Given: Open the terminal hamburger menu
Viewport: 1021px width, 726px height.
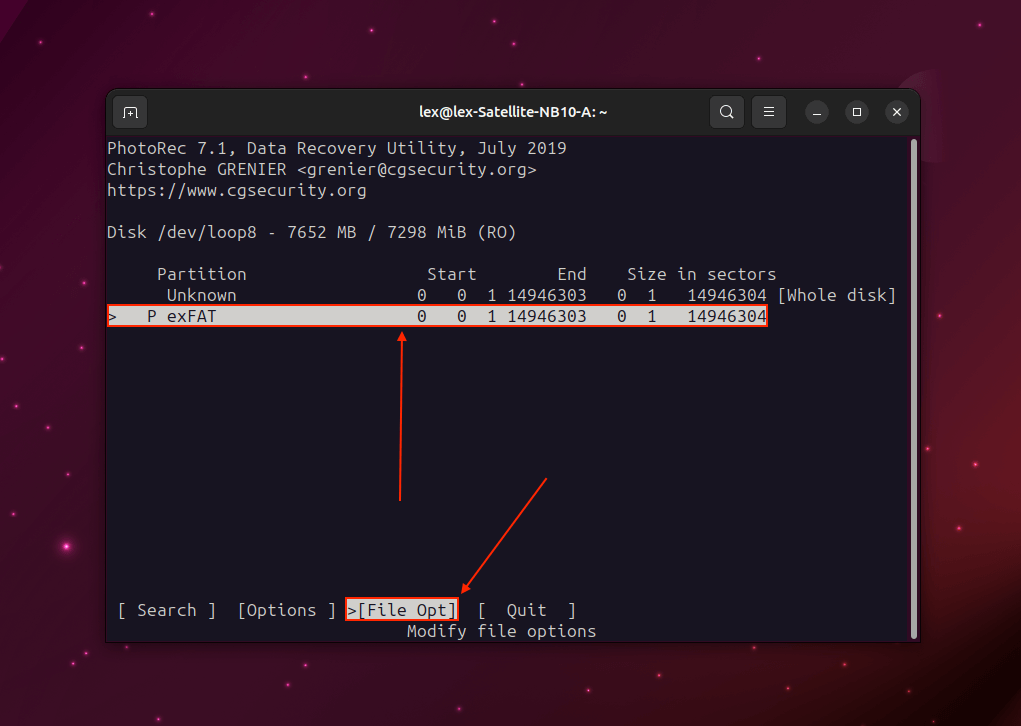Looking at the screenshot, I should coord(768,112).
